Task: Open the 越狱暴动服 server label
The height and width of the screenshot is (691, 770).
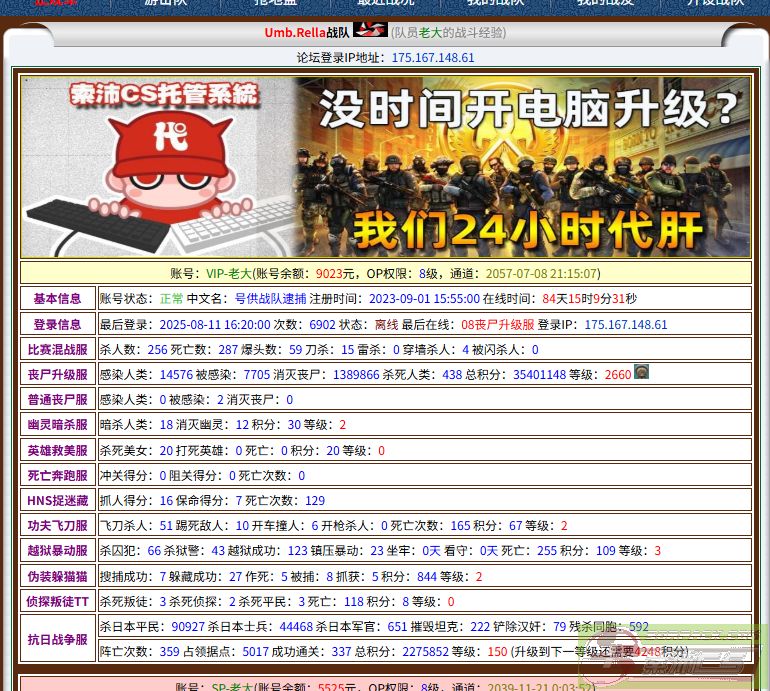Action: (57, 551)
